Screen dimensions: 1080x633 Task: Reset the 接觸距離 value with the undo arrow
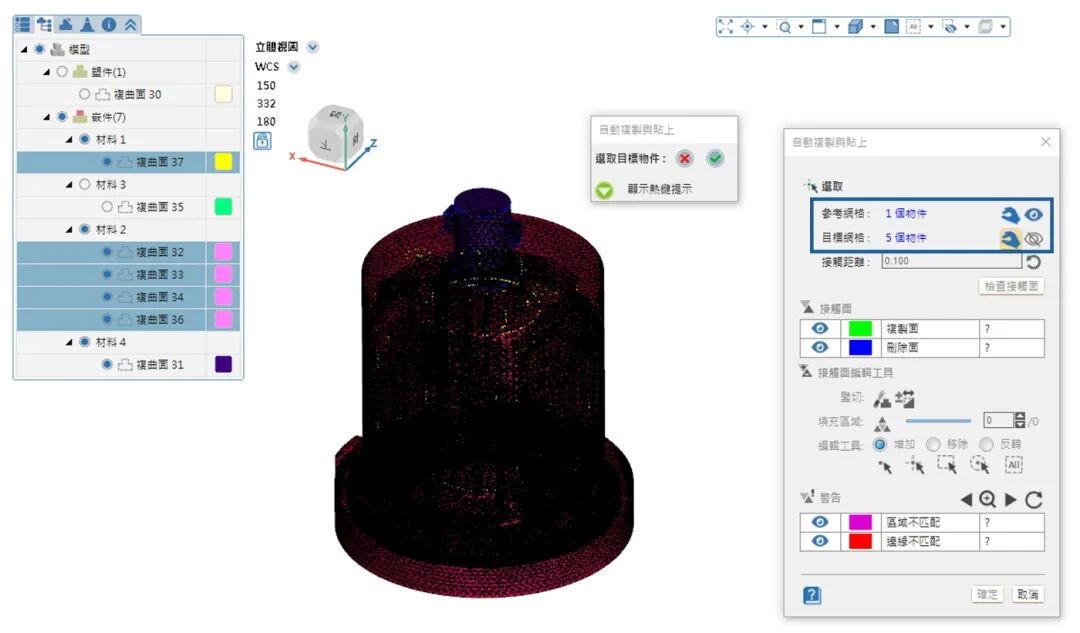tap(1033, 262)
